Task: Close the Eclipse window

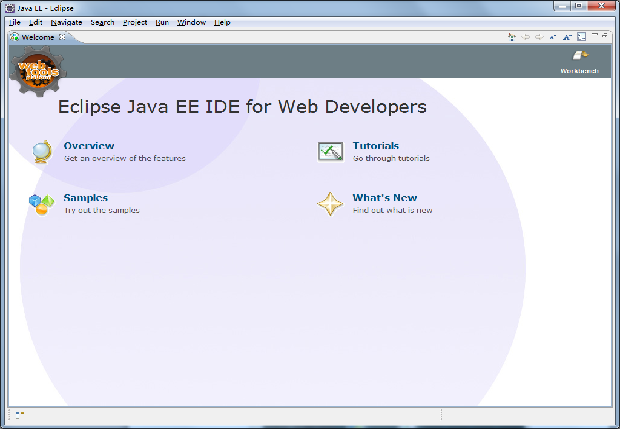Action: pos(602,6)
